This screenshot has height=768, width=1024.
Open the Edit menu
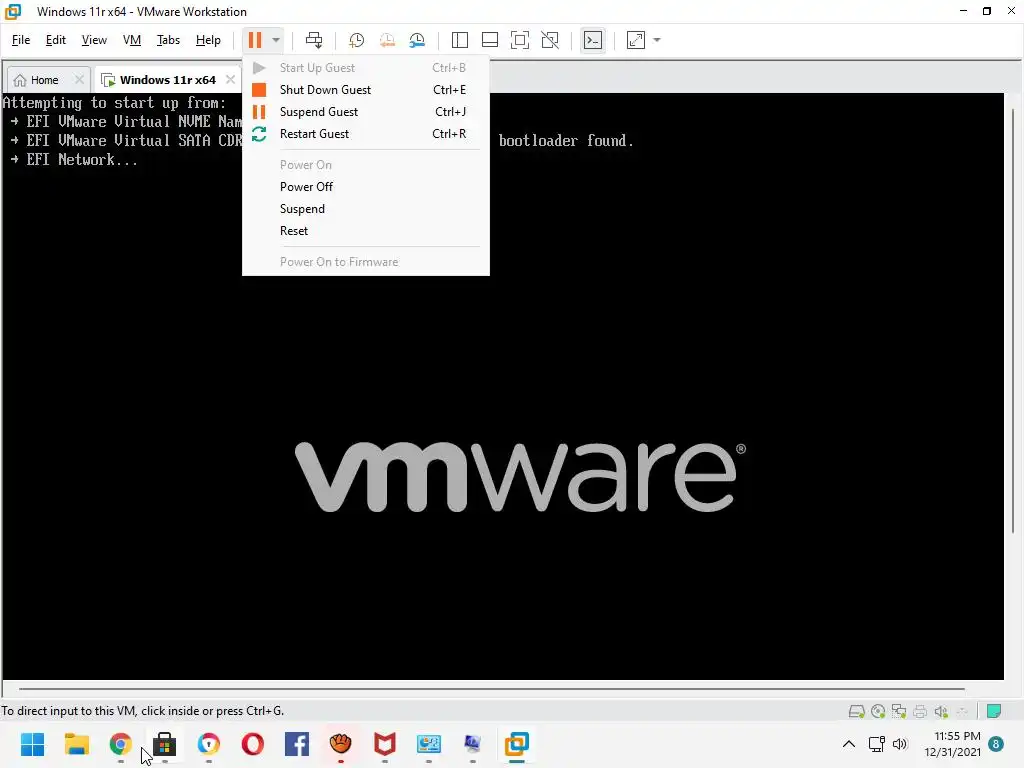[56, 40]
